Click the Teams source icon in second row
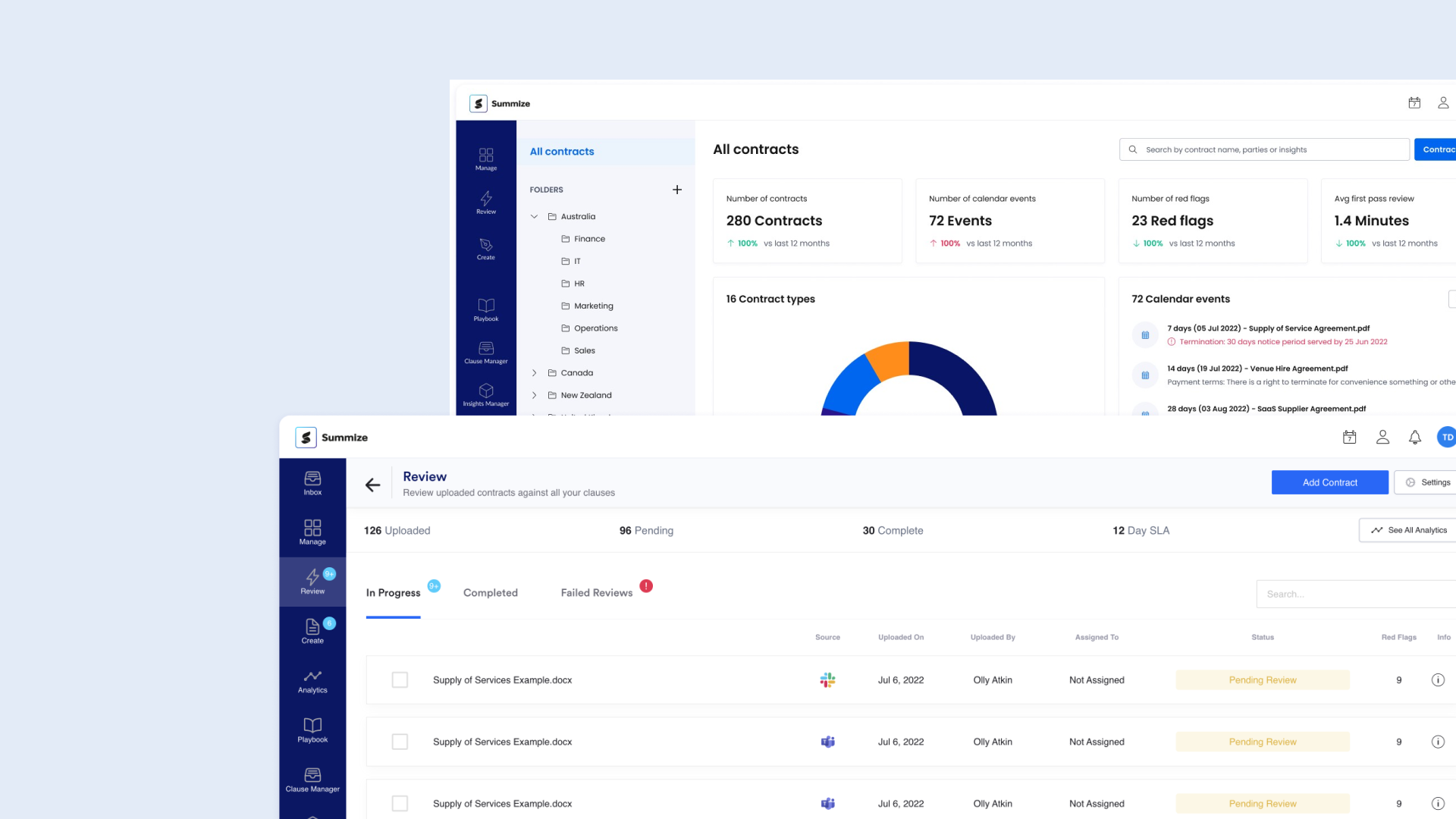 point(827,742)
